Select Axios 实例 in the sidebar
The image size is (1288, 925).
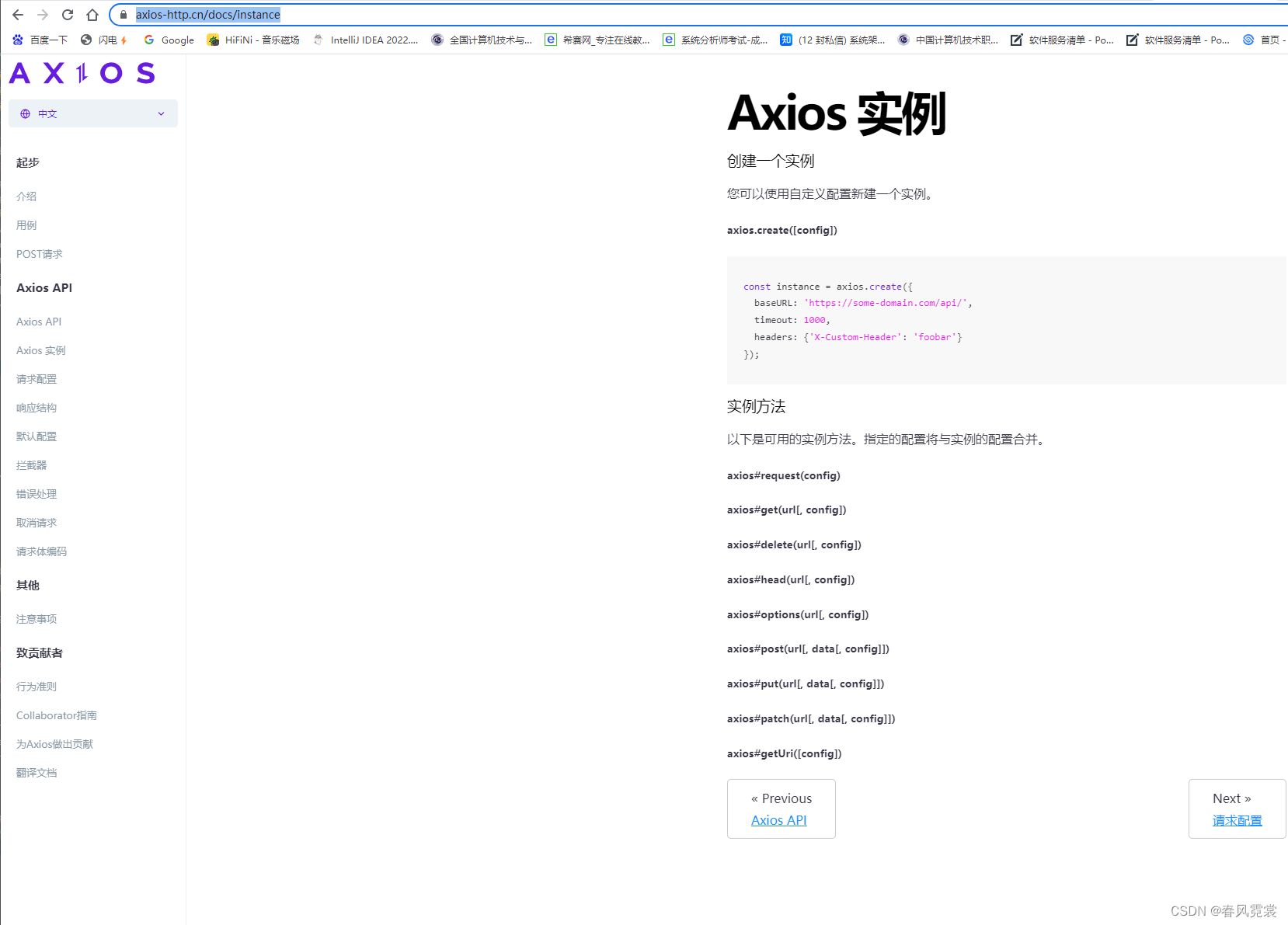(x=41, y=350)
